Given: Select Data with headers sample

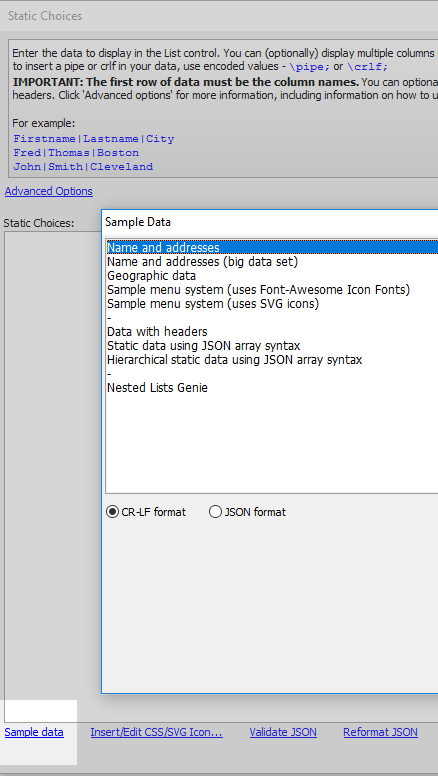Looking at the screenshot, I should coord(272,332).
